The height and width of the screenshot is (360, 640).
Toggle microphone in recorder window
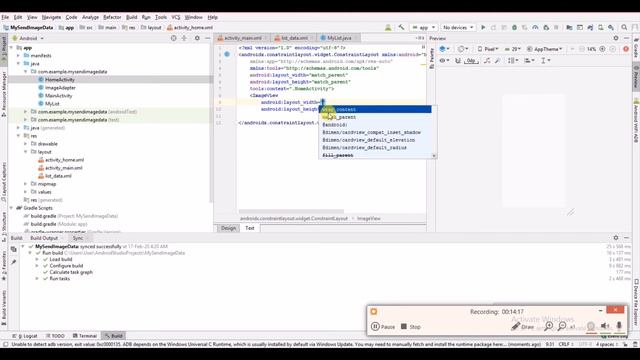tap(619, 326)
